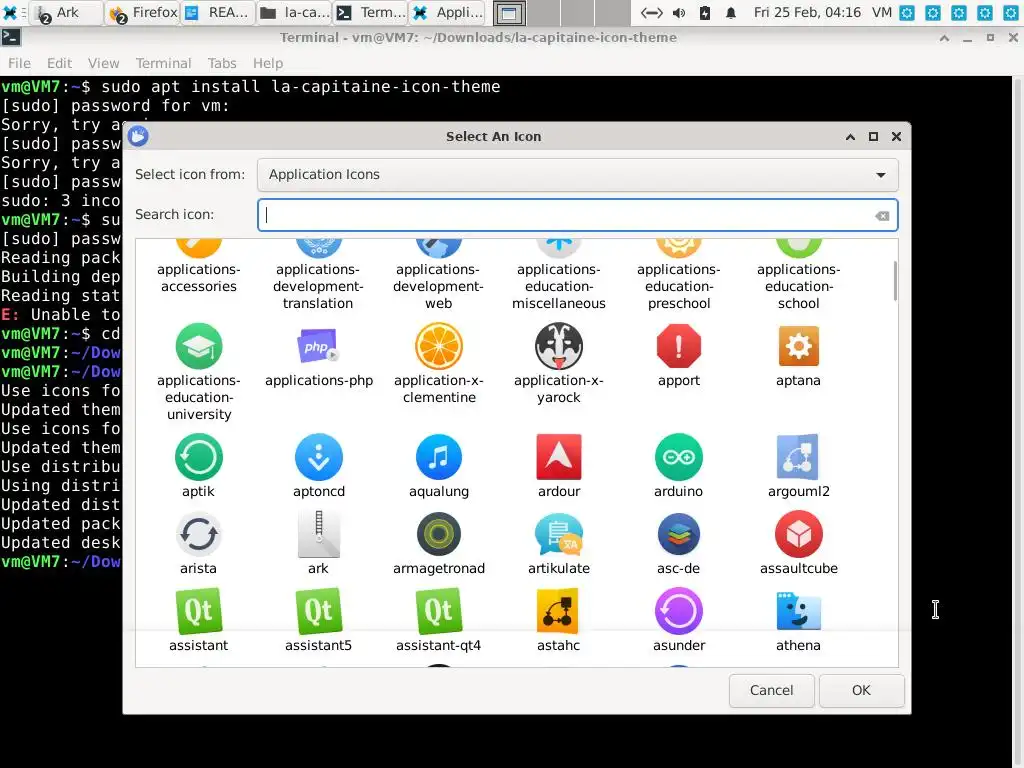The height and width of the screenshot is (768, 1024).
Task: Switch to the Firefox taskbar window
Action: pyautogui.click(x=142, y=12)
